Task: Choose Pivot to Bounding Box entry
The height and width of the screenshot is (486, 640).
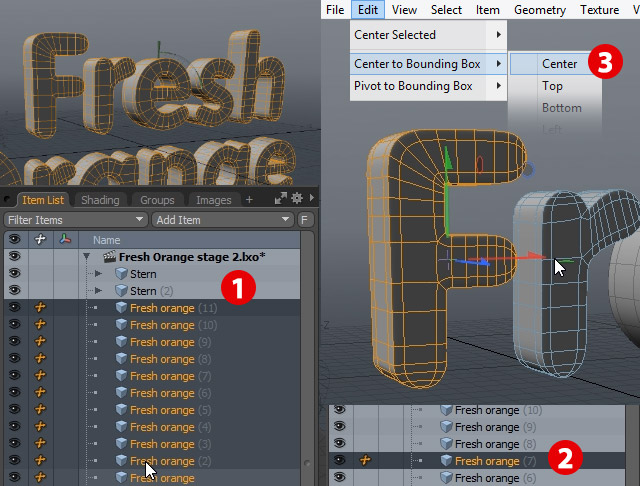Action: [428, 86]
